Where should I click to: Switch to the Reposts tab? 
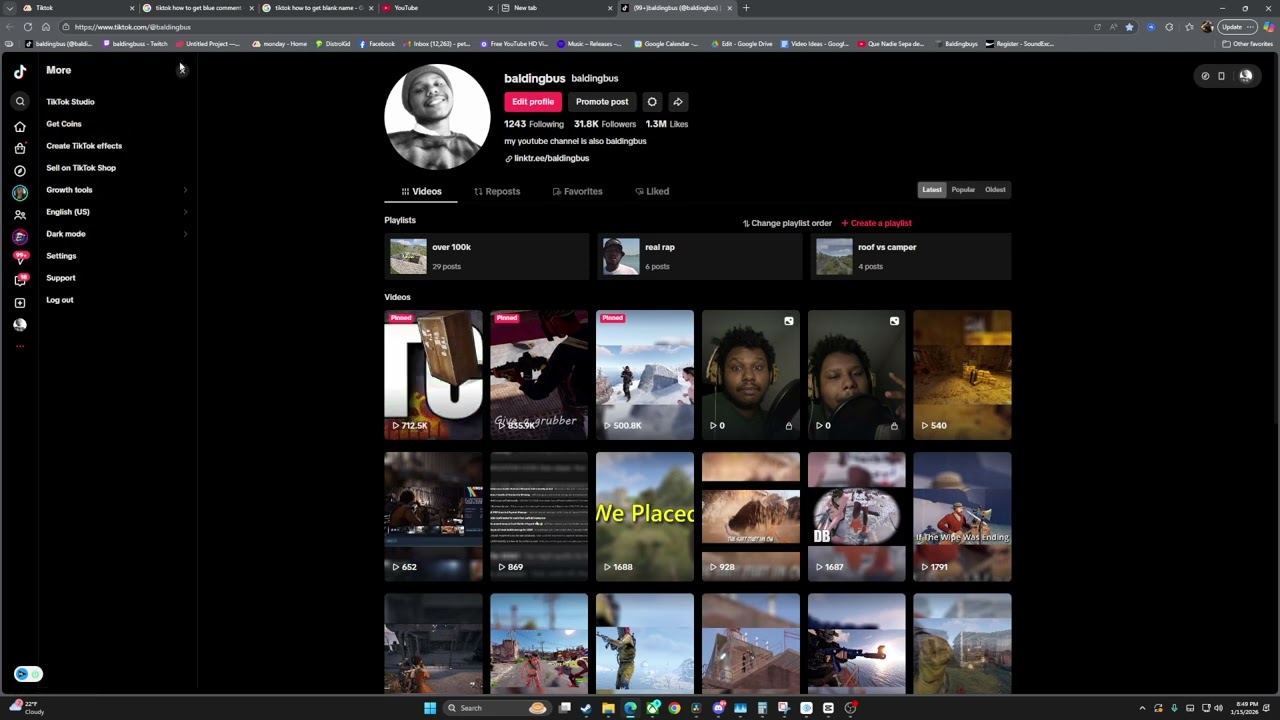click(x=497, y=191)
